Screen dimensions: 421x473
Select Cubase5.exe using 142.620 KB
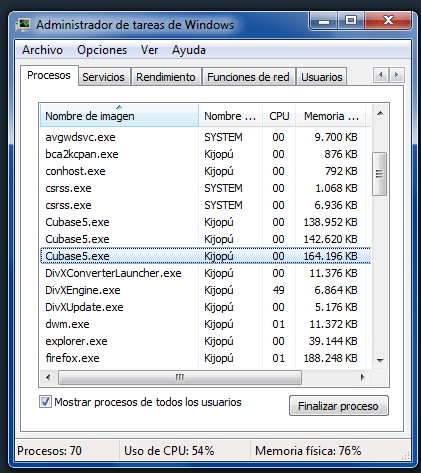(205, 239)
